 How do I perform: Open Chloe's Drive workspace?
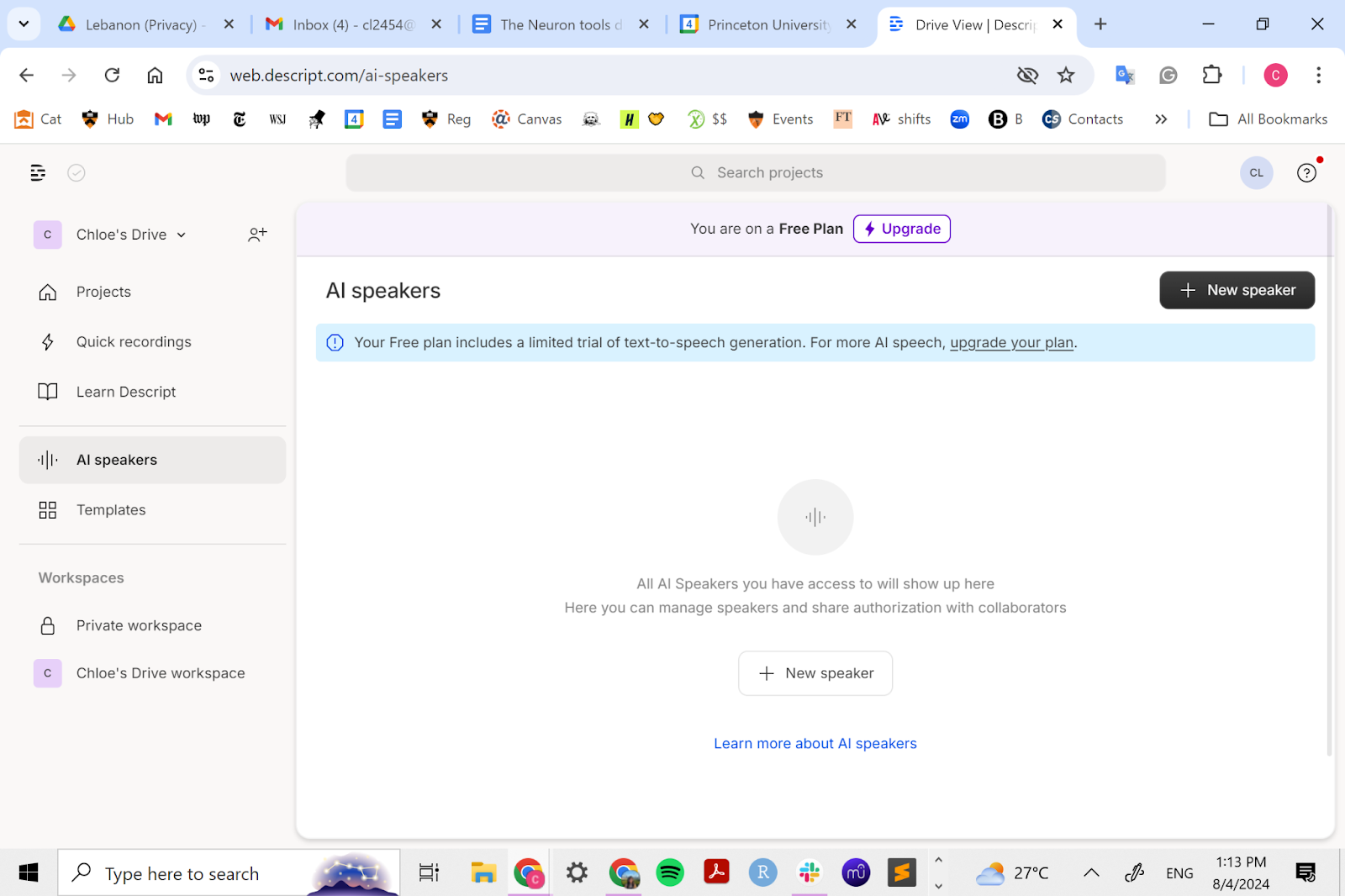pos(152,673)
